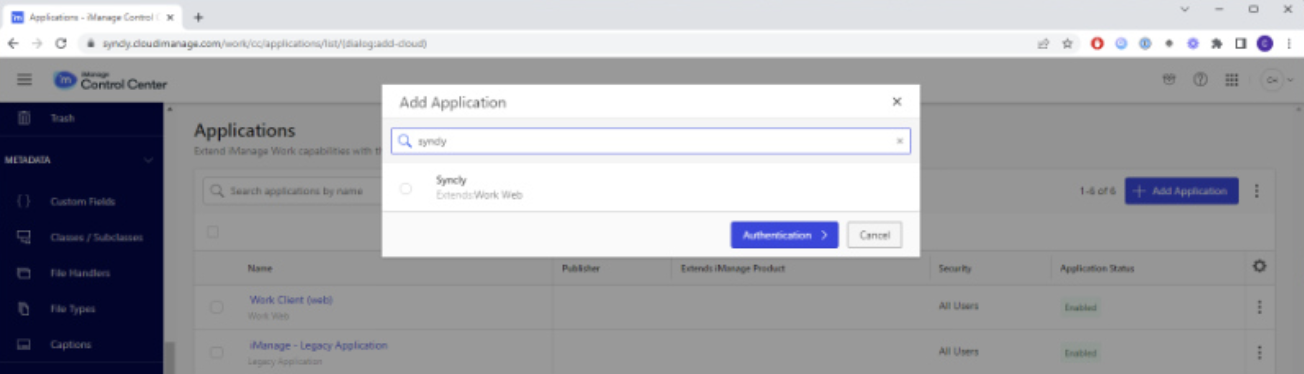The width and height of the screenshot is (1304, 374).
Task: Check the select-all applications checkbox
Action: tap(212, 232)
